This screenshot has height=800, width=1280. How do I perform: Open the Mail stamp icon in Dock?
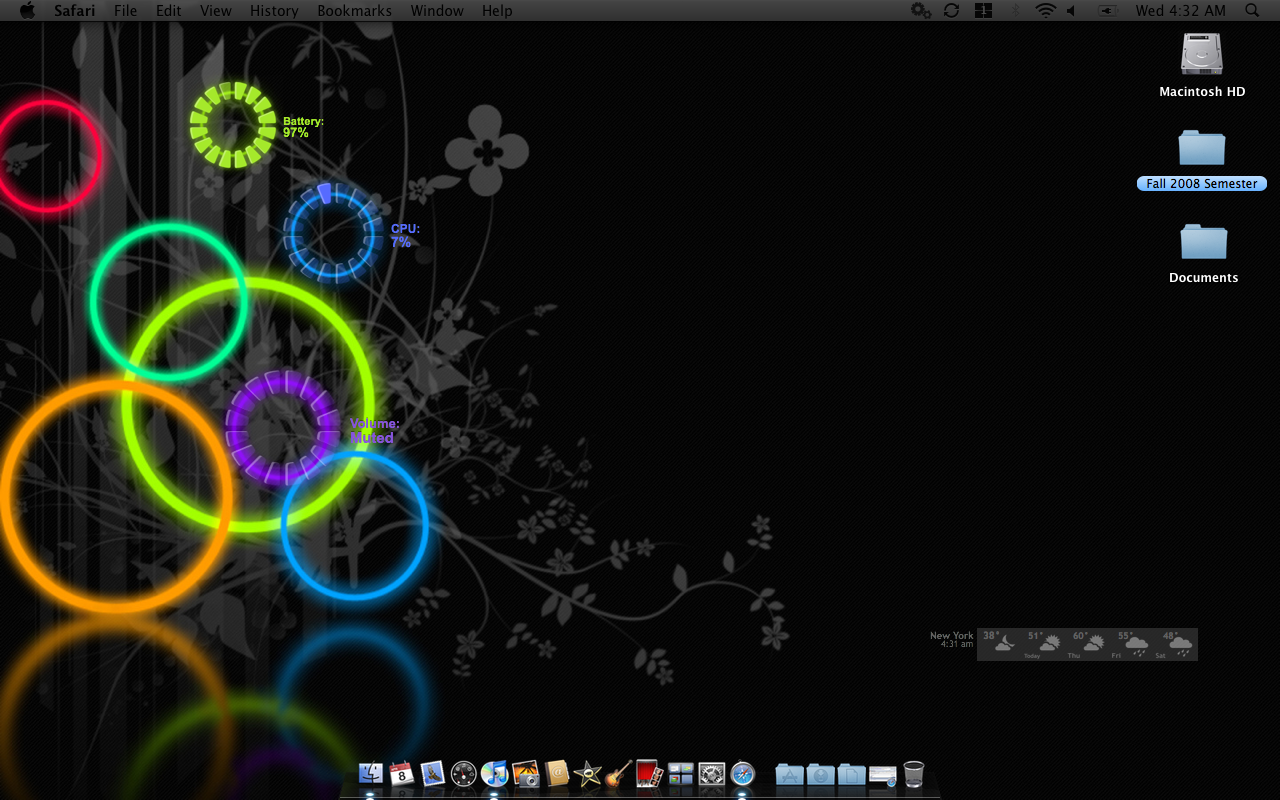(432, 773)
